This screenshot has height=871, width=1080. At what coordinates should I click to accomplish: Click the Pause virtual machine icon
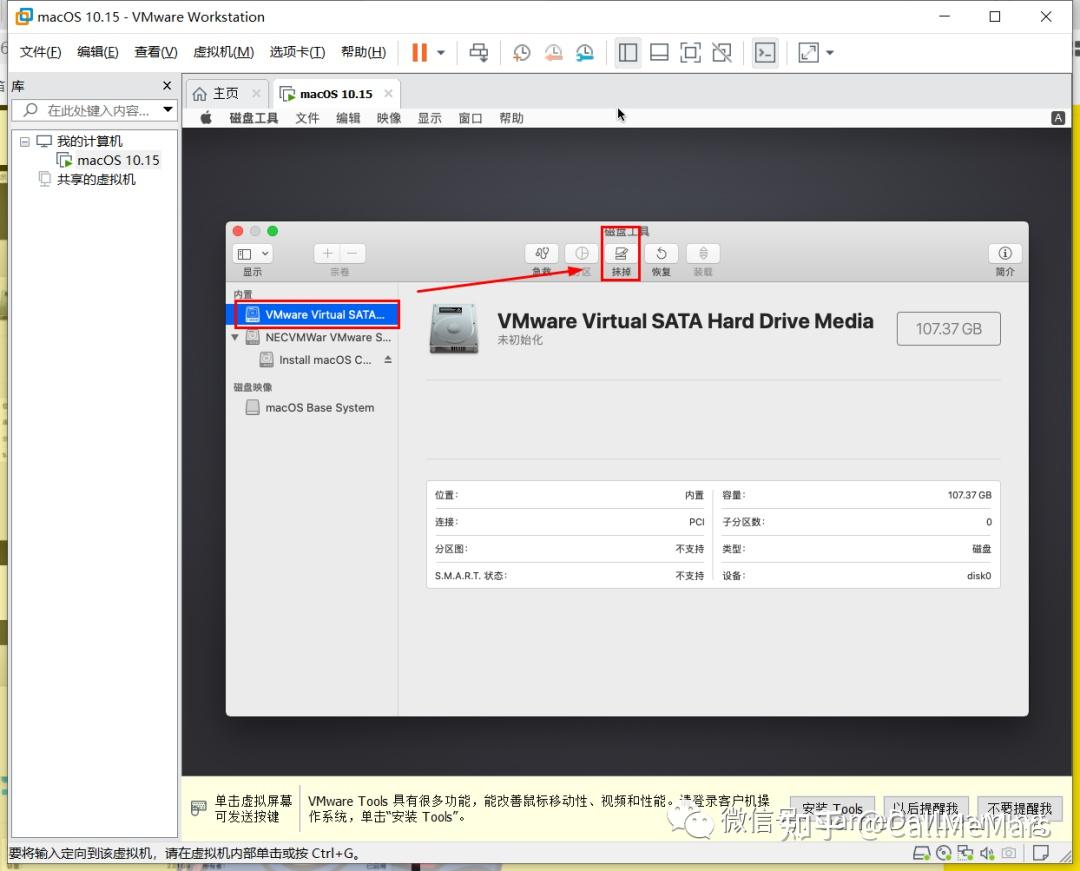pos(419,52)
